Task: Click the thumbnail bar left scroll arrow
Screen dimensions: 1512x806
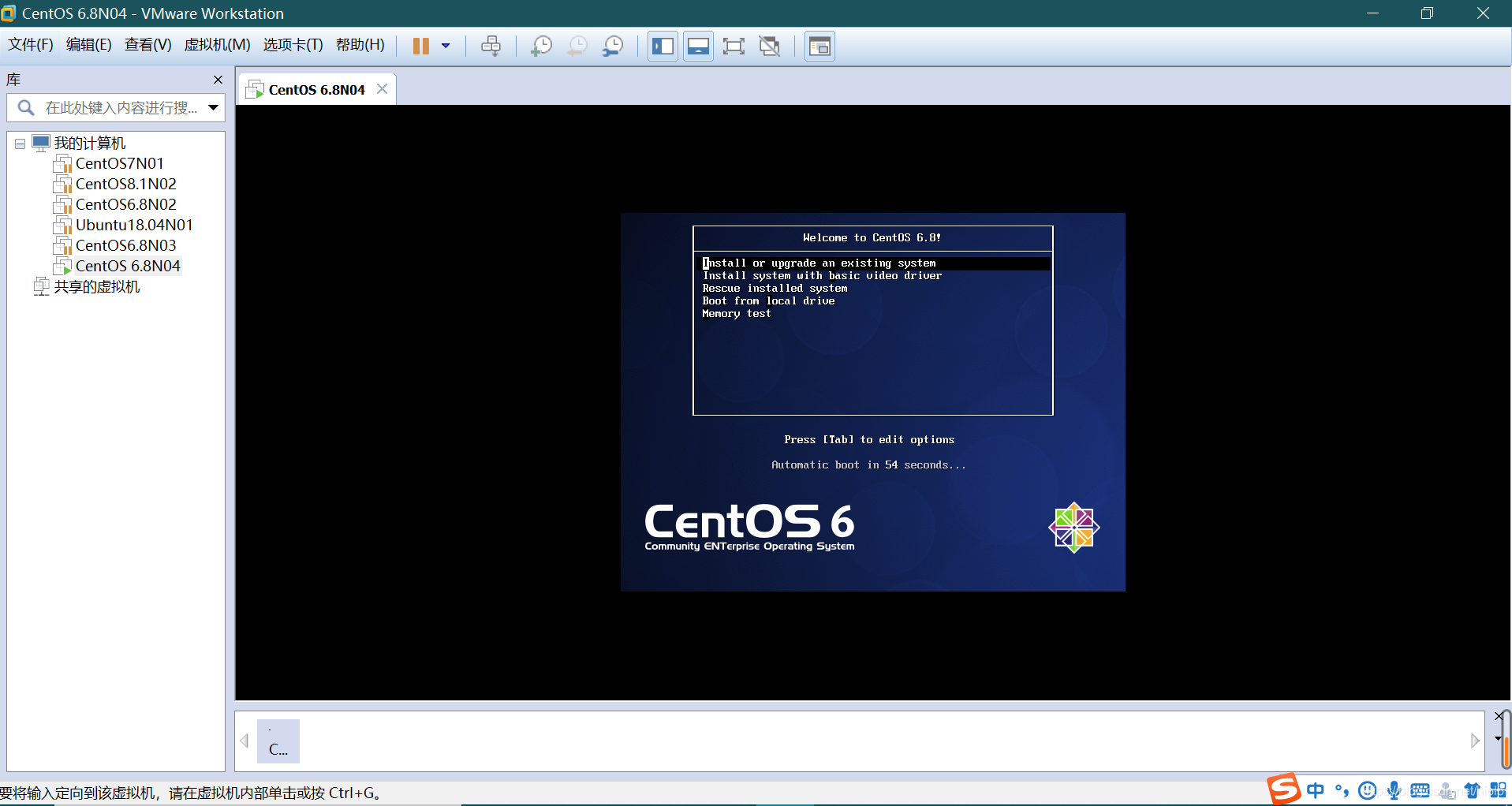Action: pos(245,741)
